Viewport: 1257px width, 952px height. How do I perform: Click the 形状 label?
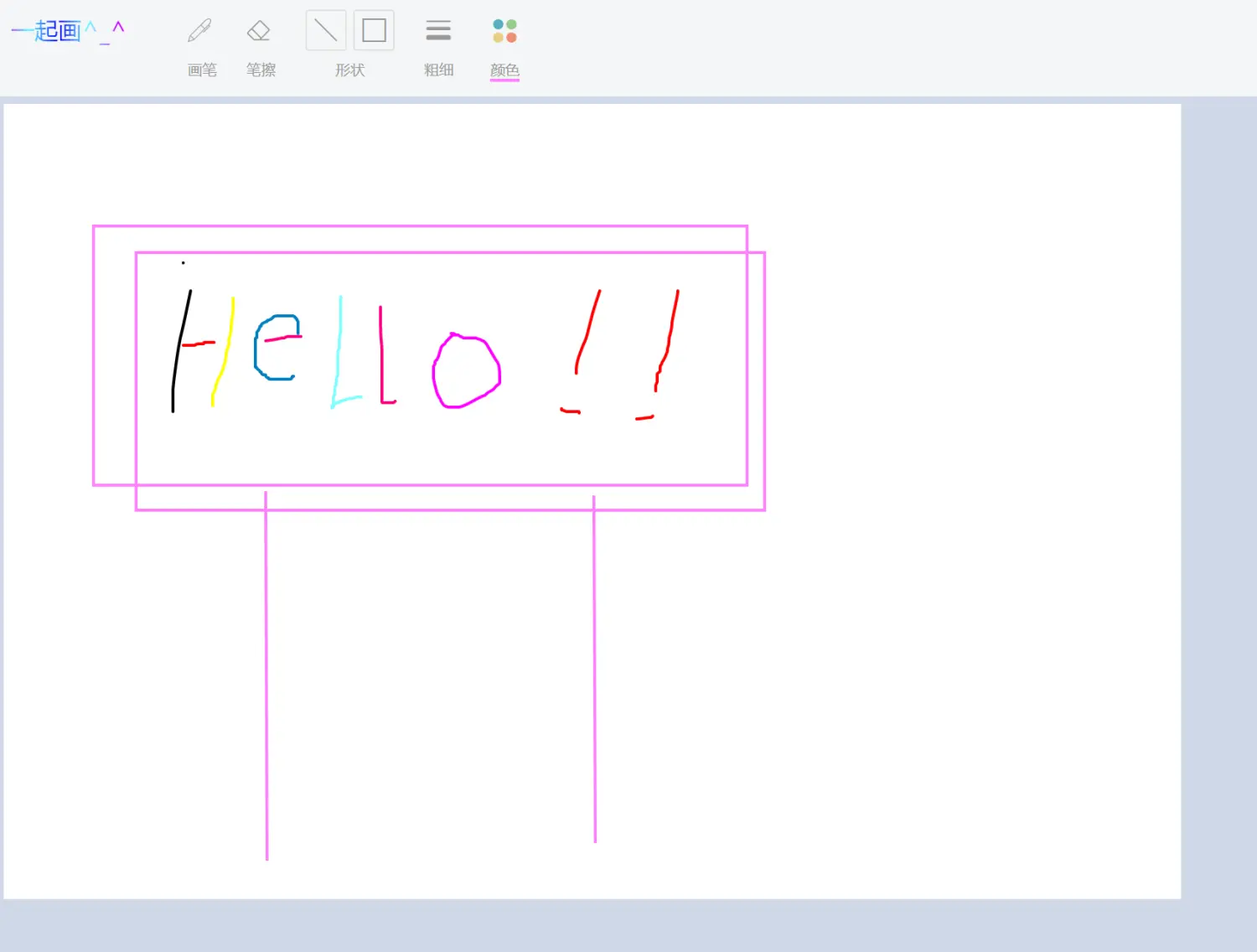coord(349,70)
